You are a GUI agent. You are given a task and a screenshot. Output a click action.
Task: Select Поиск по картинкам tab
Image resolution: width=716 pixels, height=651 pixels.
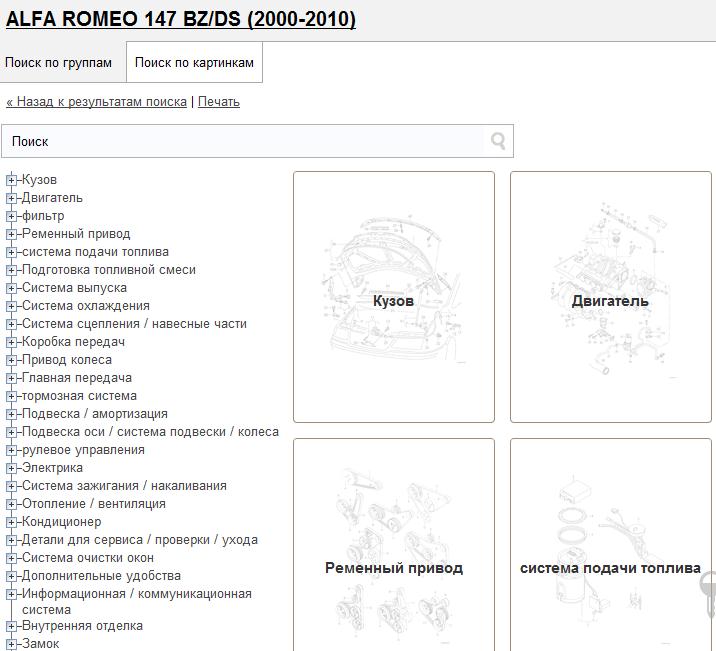point(194,62)
